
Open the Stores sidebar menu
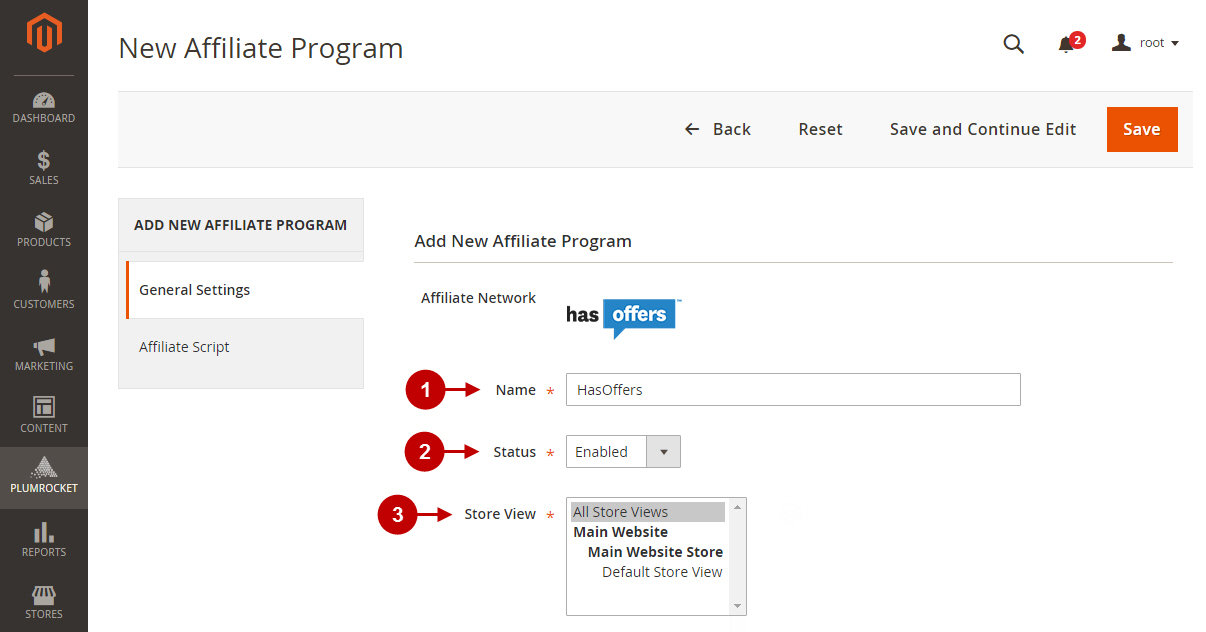tap(44, 602)
